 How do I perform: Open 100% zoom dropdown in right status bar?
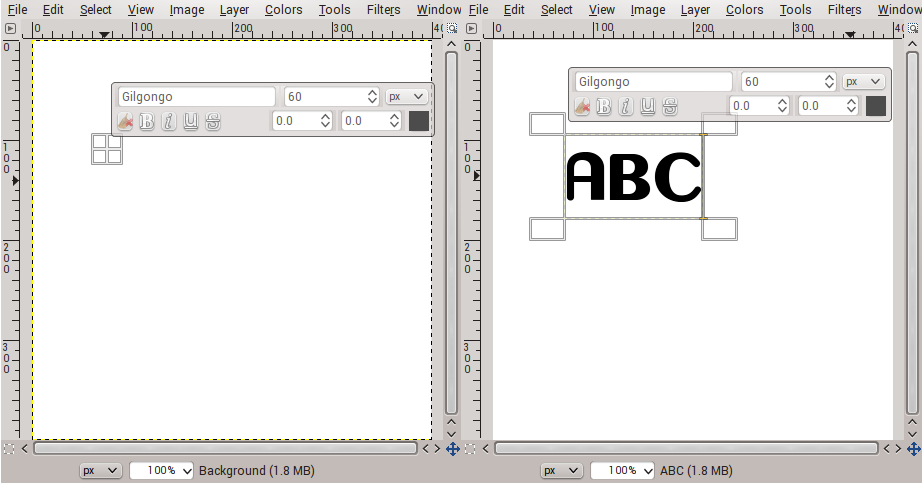622,470
